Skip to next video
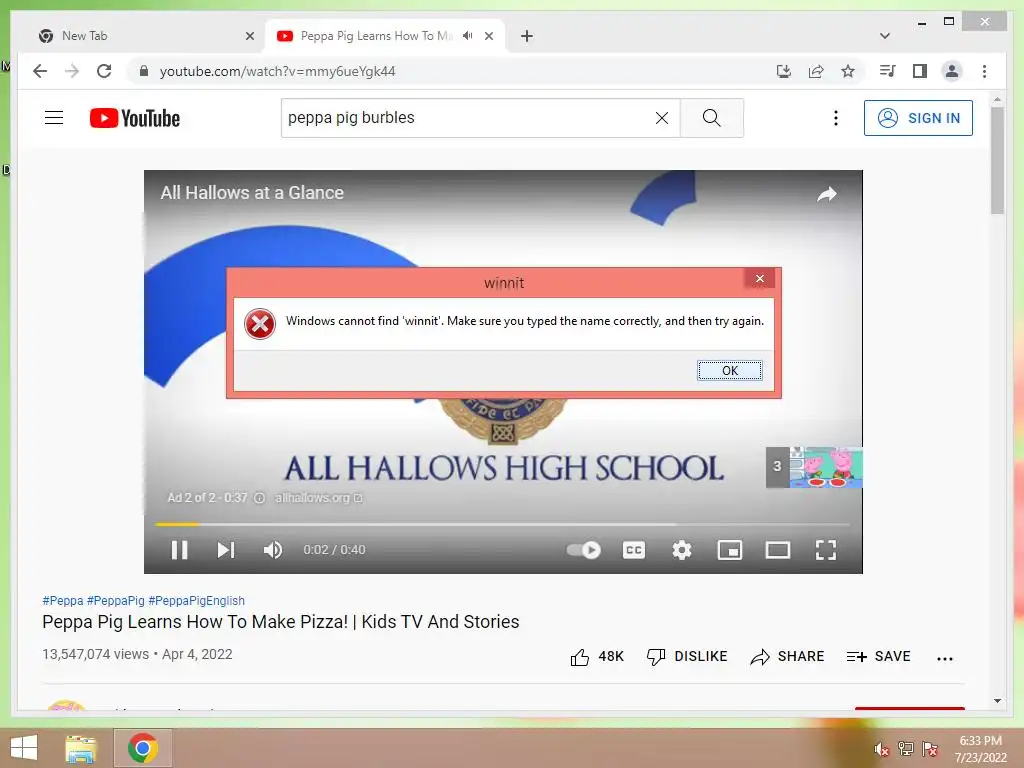Viewport: 1024px width, 768px height. tap(226, 550)
